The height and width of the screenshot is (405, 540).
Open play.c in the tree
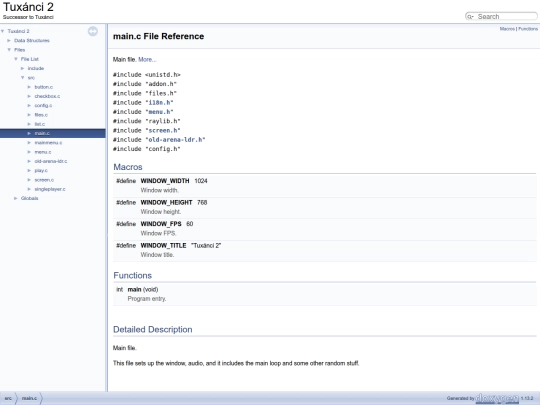click(41, 170)
